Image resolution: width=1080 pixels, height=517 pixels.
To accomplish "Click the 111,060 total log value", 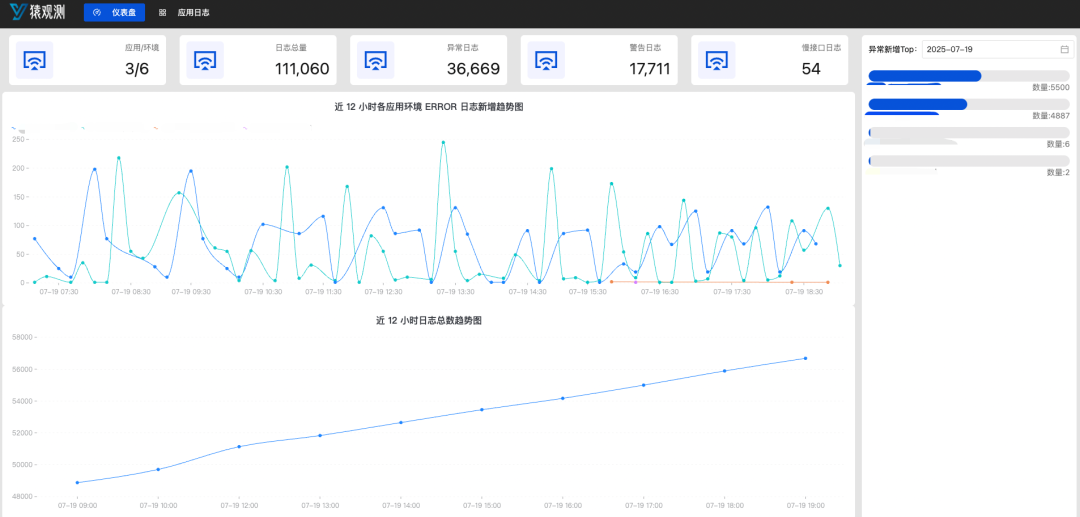I will coord(302,69).
